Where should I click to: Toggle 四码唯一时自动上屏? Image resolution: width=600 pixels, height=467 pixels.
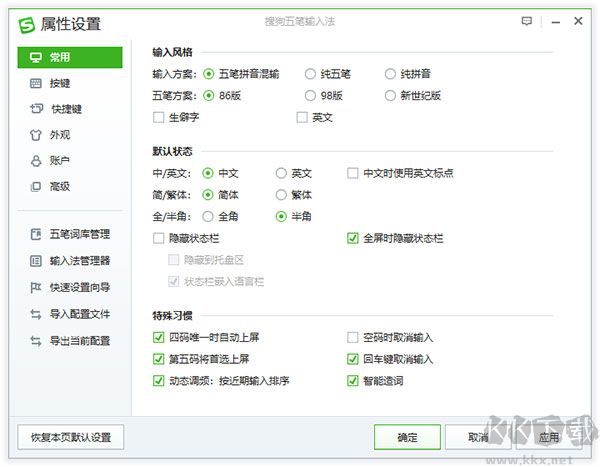(x=158, y=337)
